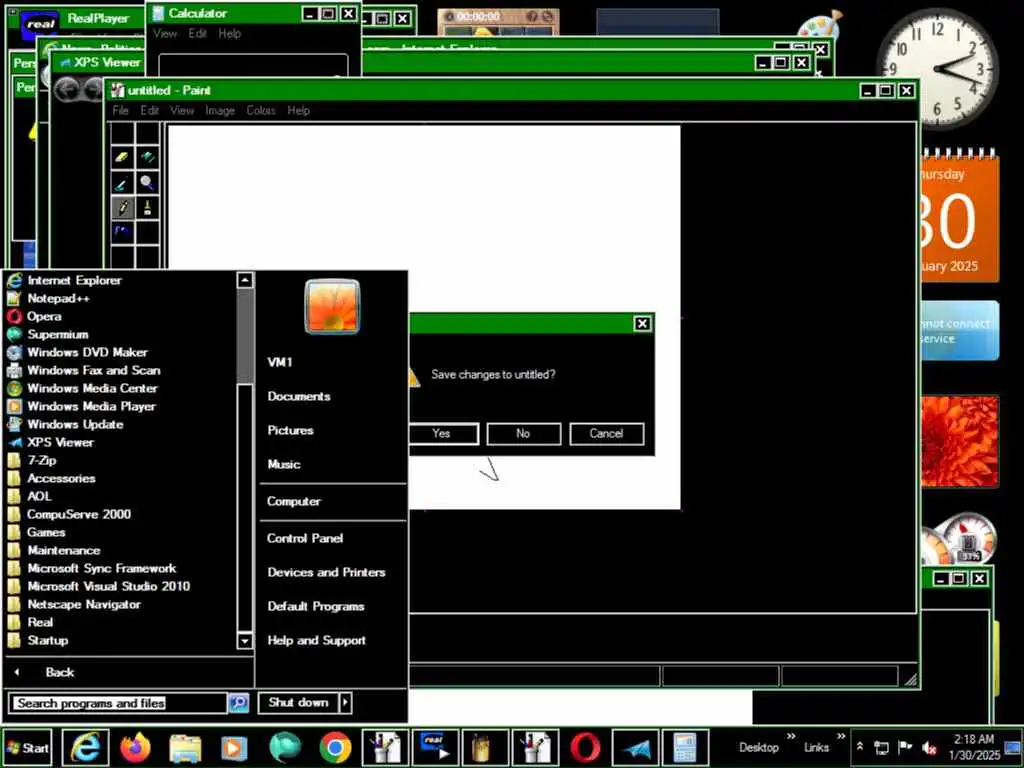Viewport: 1024px width, 768px height.
Task: Select the Magnifier tool in Paint
Action: (x=148, y=183)
